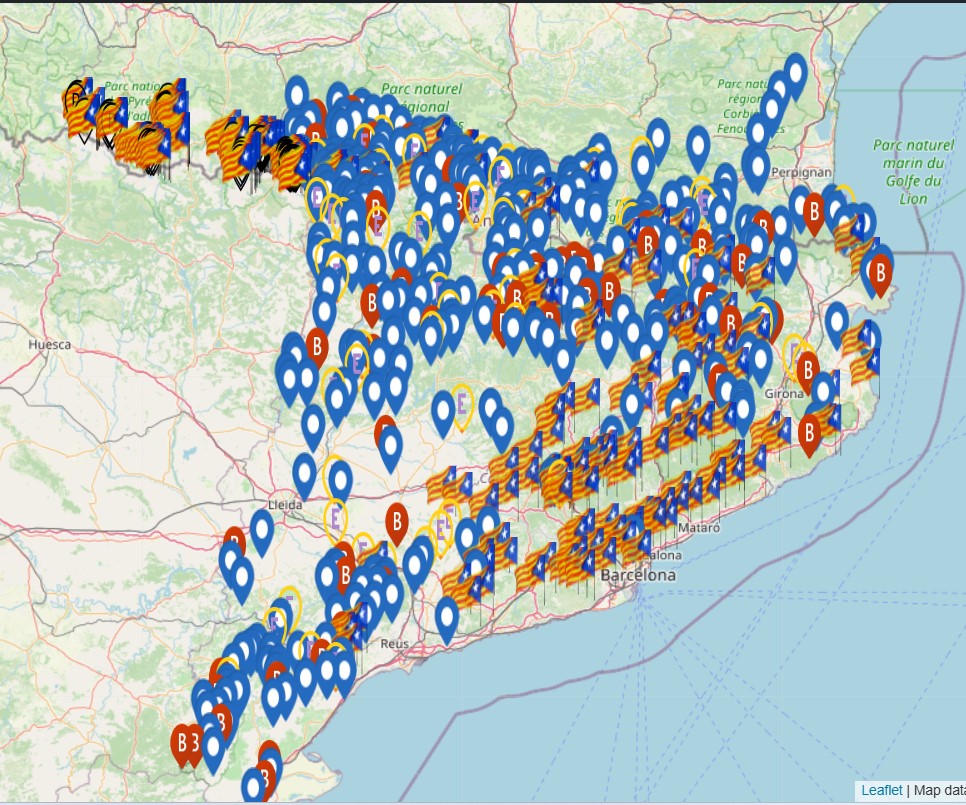Click the Girona city label
The image size is (966, 805).
[784, 393]
